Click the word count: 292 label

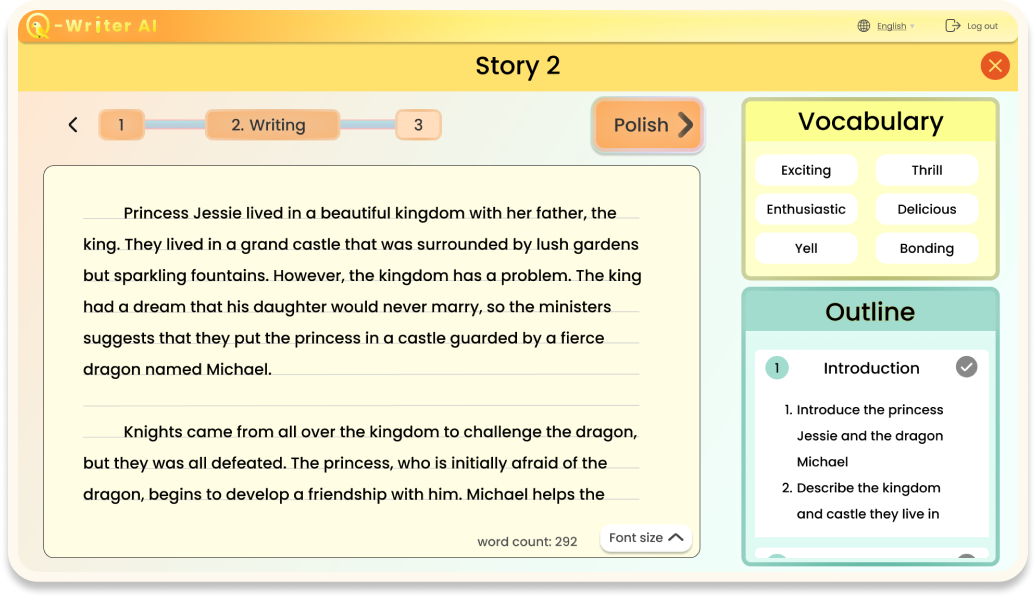(x=527, y=542)
